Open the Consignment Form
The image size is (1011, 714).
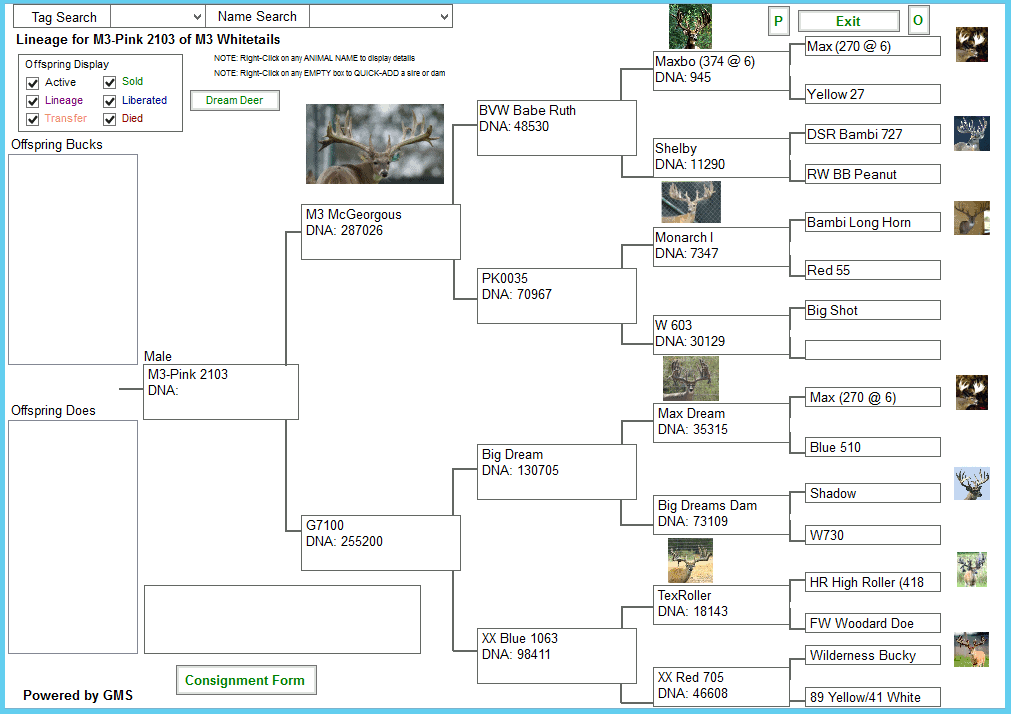point(245,681)
